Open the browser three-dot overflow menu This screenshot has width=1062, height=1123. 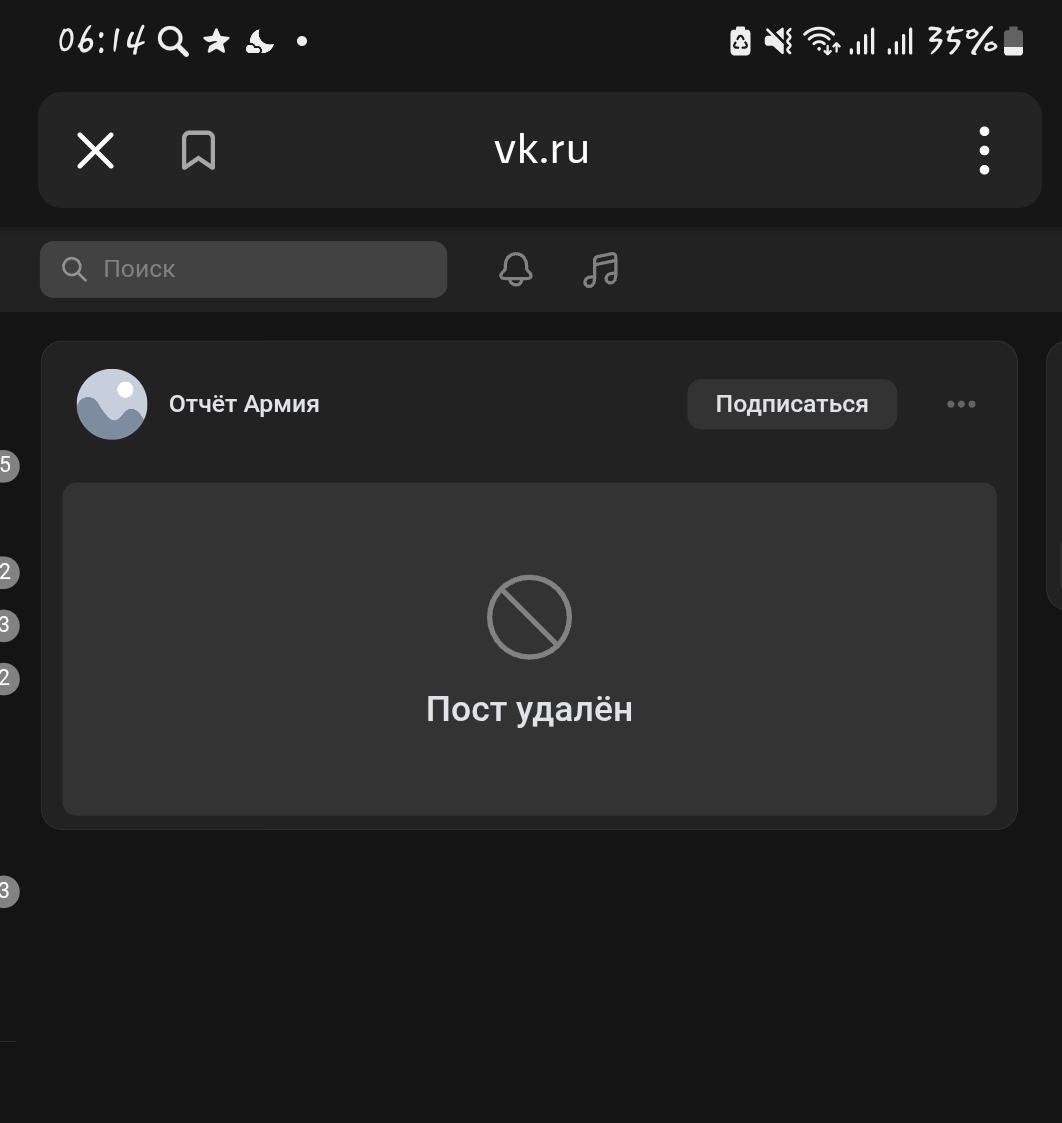pyautogui.click(x=984, y=150)
